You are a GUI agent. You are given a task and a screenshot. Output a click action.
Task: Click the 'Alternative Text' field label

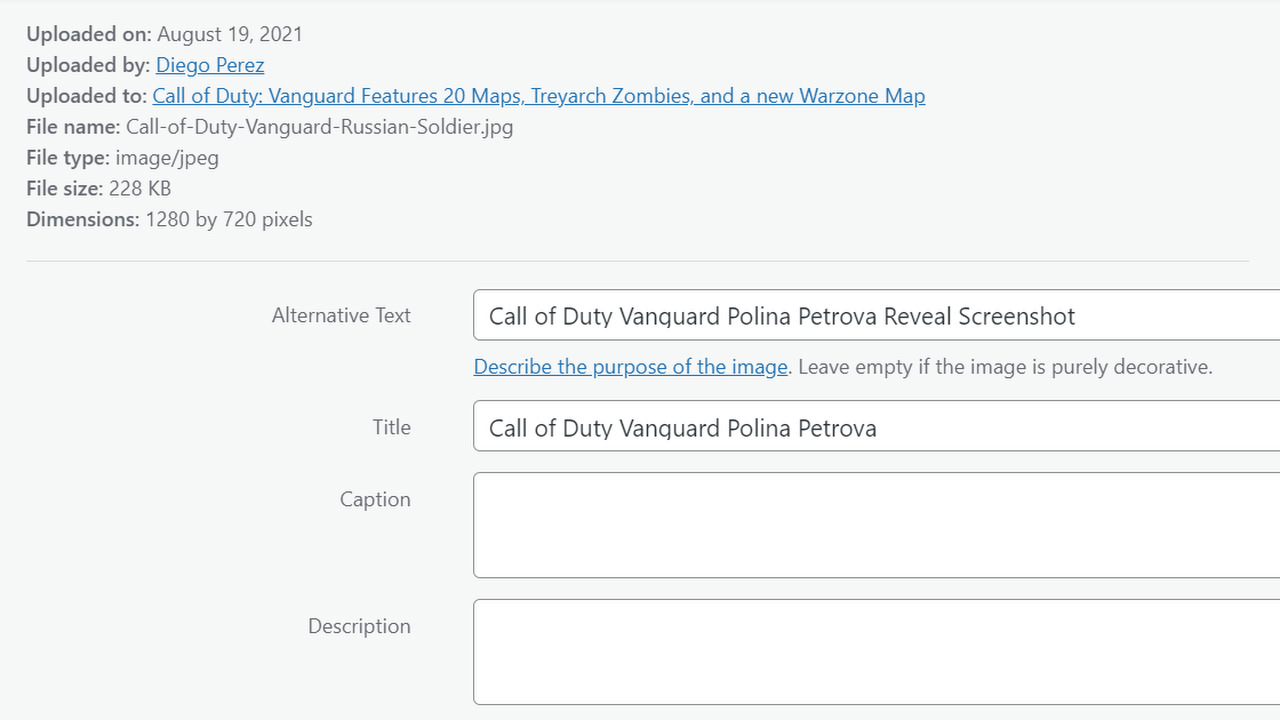pyautogui.click(x=341, y=315)
